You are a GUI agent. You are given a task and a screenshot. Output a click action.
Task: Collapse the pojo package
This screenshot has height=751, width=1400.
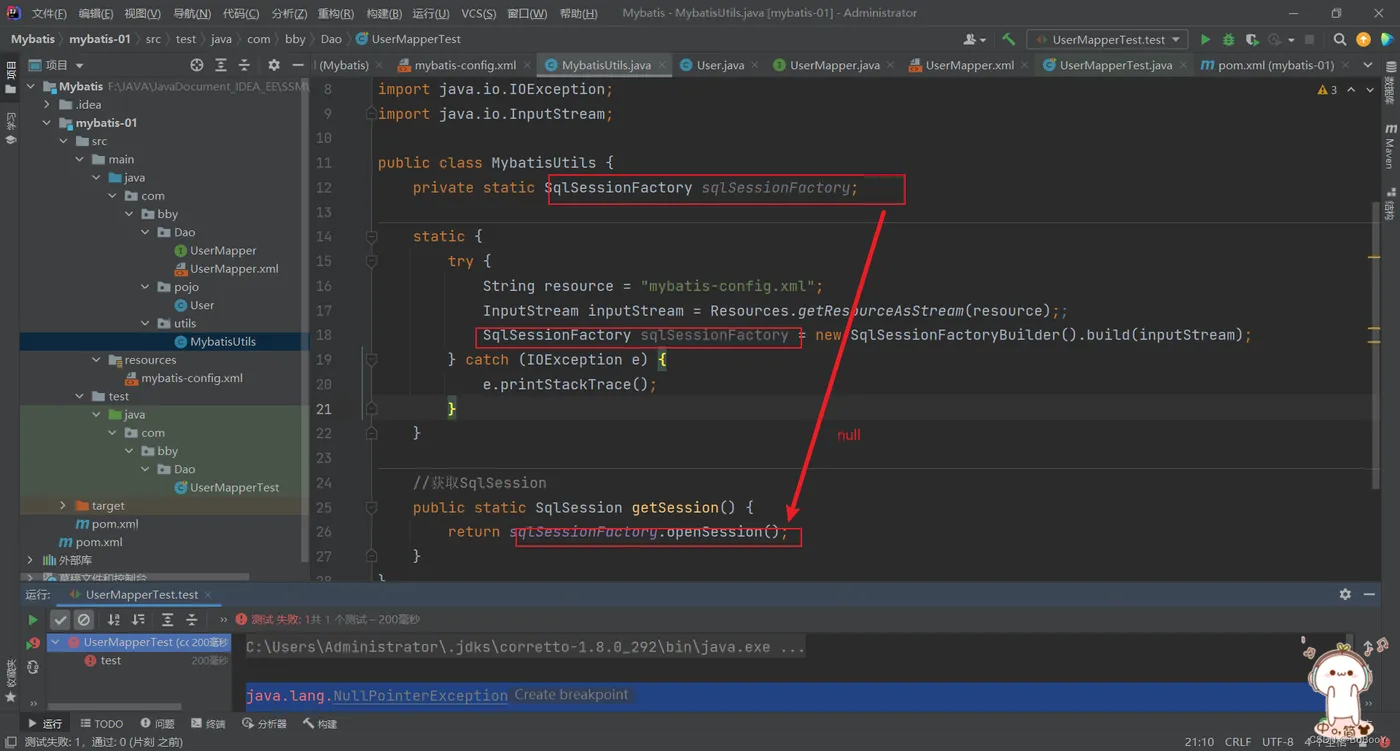point(145,287)
